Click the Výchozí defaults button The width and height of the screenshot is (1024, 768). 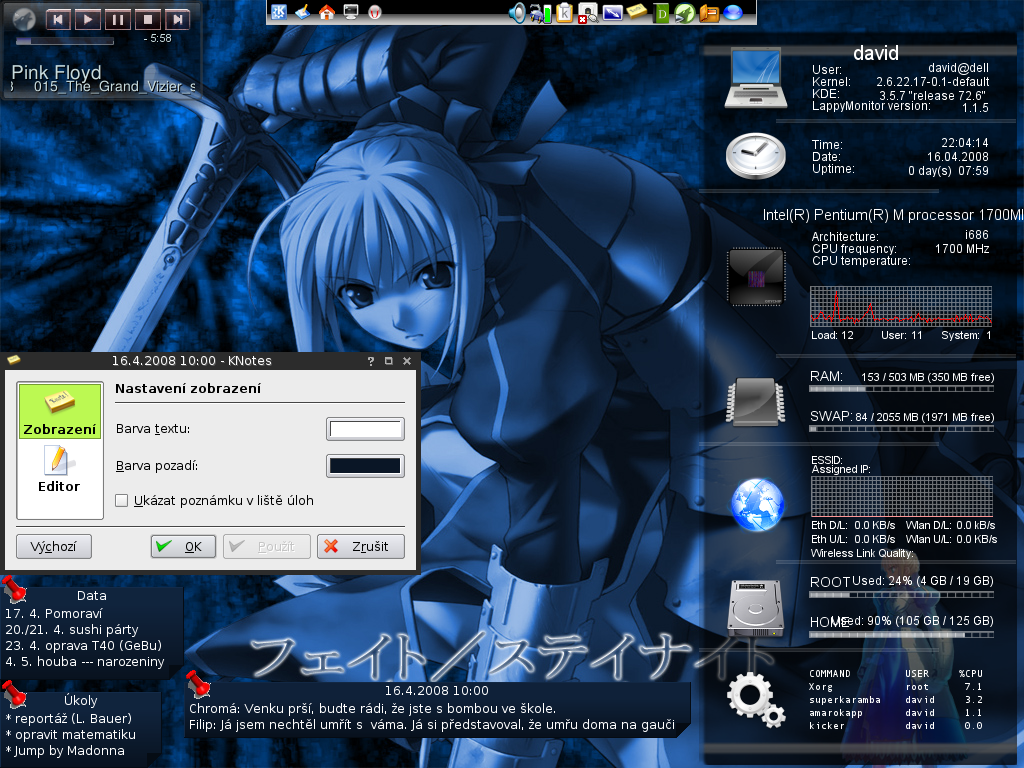tap(54, 547)
